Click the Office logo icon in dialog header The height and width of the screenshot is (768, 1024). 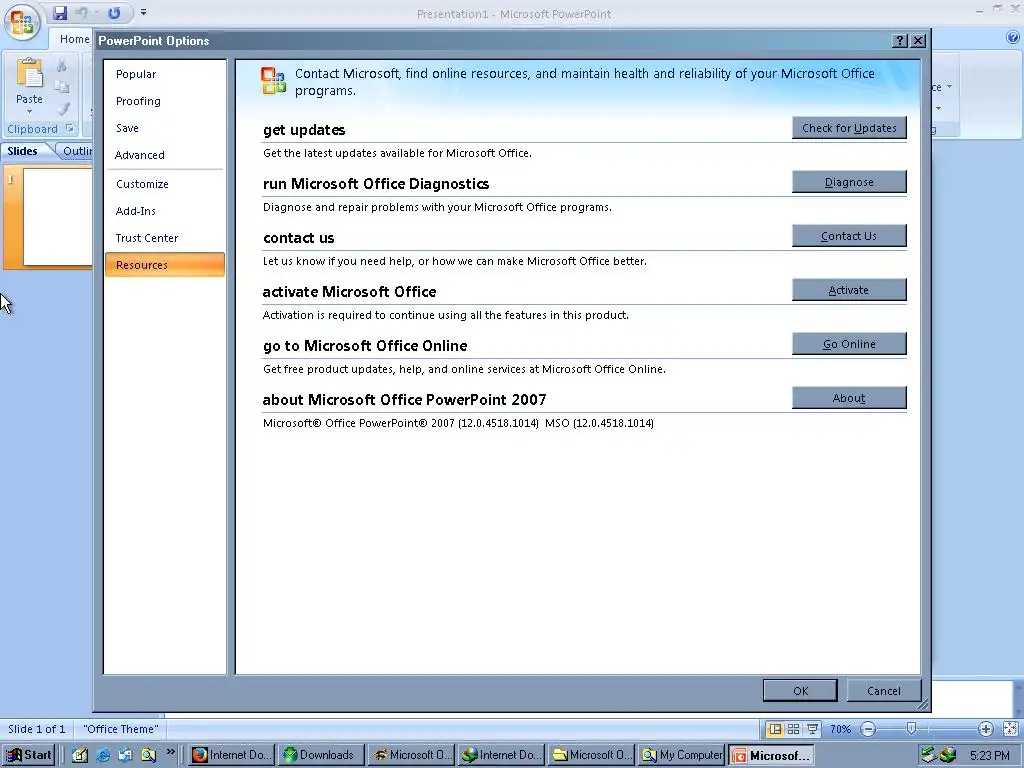coord(273,81)
